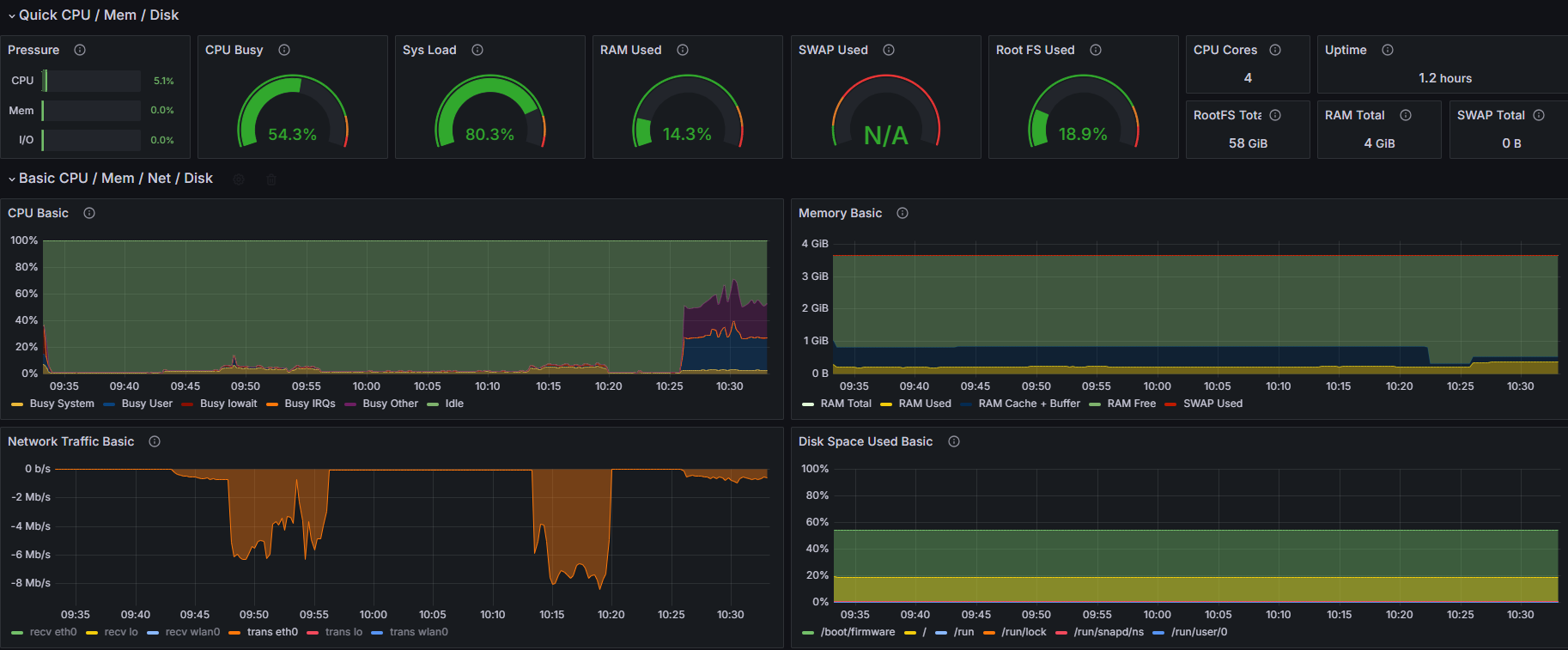The height and width of the screenshot is (650, 1568).
Task: Open the Root FS Used panel title menu
Action: click(1035, 50)
